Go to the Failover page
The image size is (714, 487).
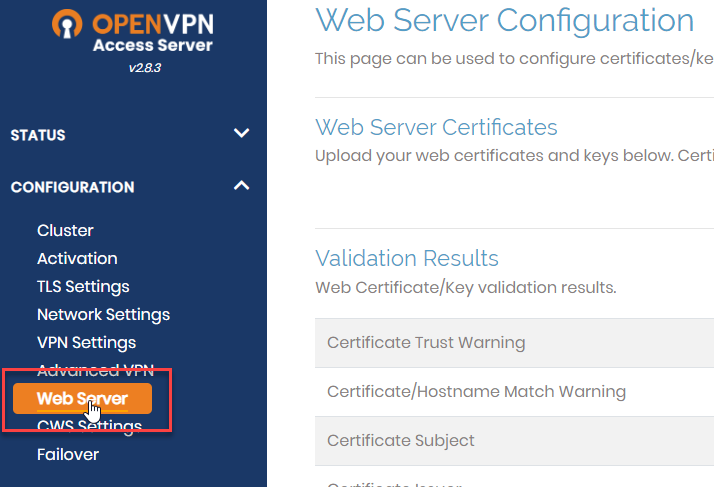(68, 455)
